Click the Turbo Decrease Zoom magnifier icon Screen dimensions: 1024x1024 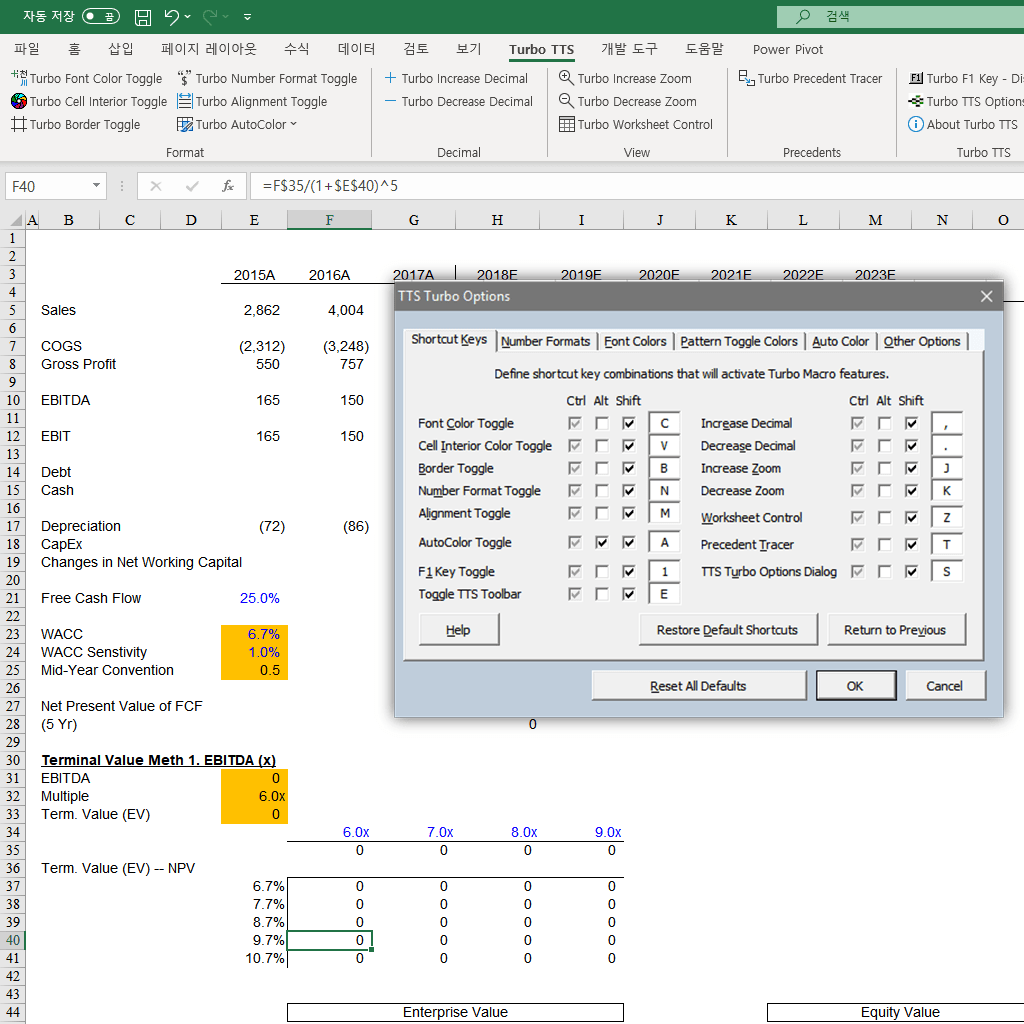tap(566, 101)
